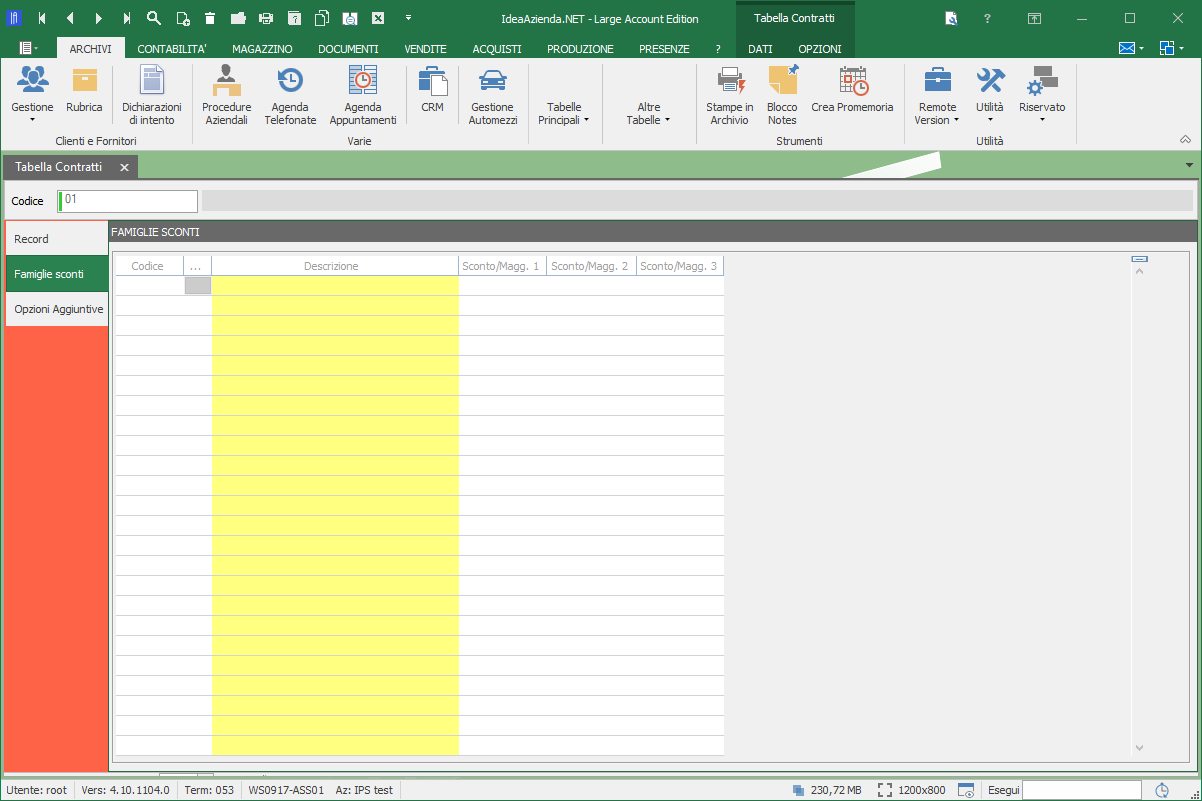Create new record with page-plus icon
1202x801 pixels.
182,18
